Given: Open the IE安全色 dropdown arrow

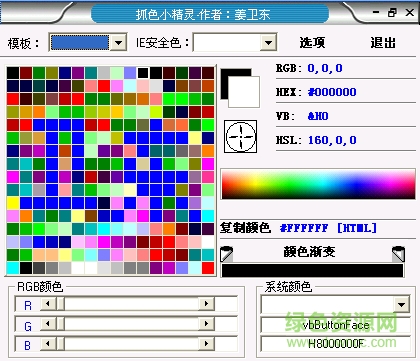Looking at the screenshot, I should tap(268, 42).
